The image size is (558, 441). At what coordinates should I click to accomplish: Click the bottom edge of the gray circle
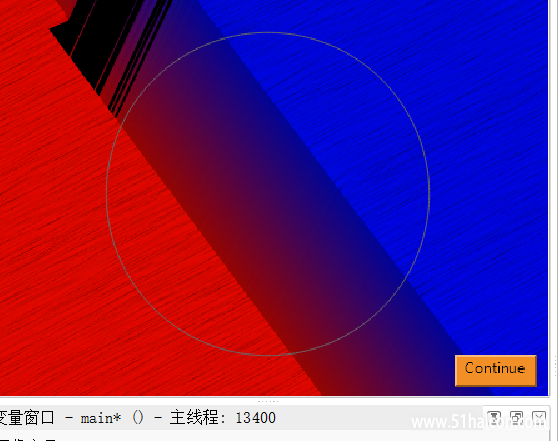tap(268, 355)
